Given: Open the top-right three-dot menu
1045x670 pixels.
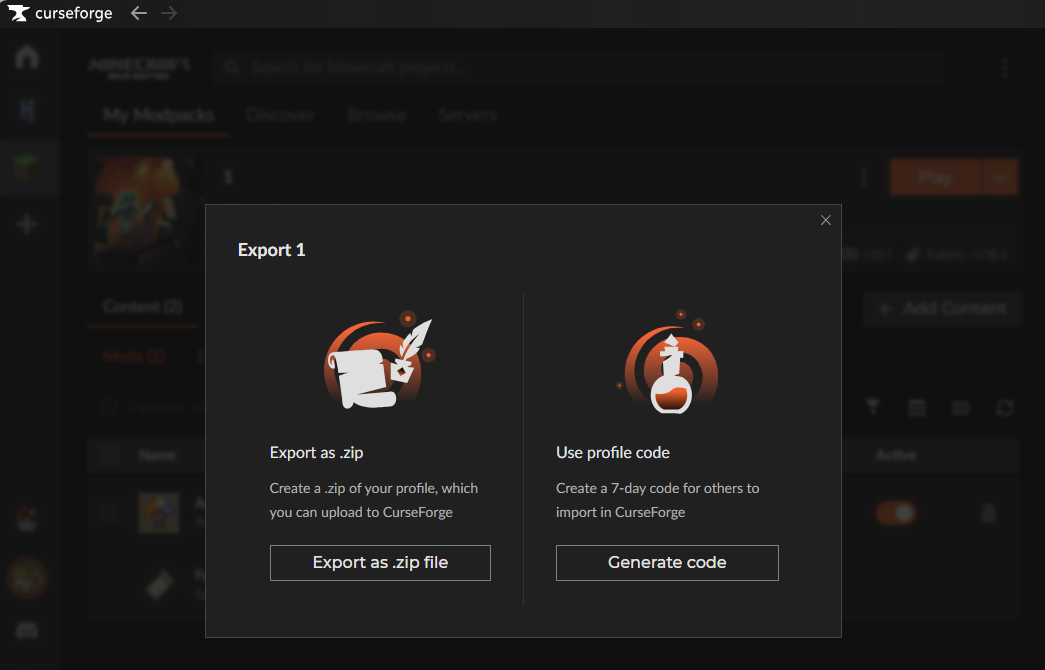Looking at the screenshot, I should point(1005,67).
